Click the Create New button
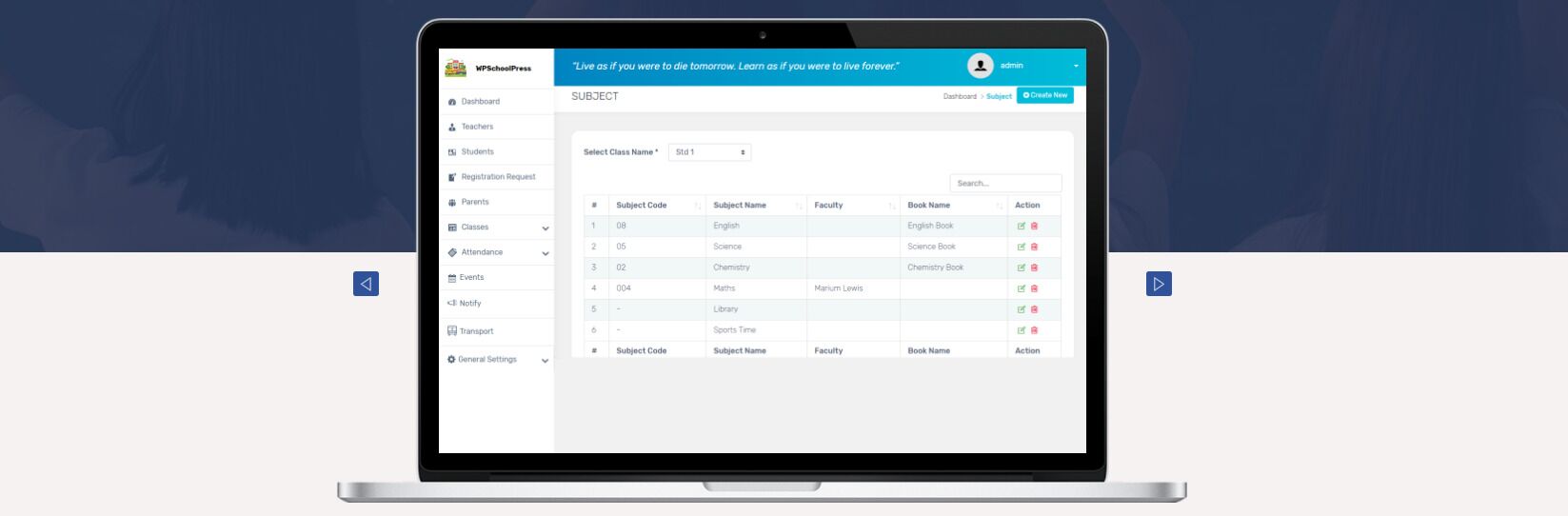Viewport: 1568px width, 516px height. point(1045,95)
